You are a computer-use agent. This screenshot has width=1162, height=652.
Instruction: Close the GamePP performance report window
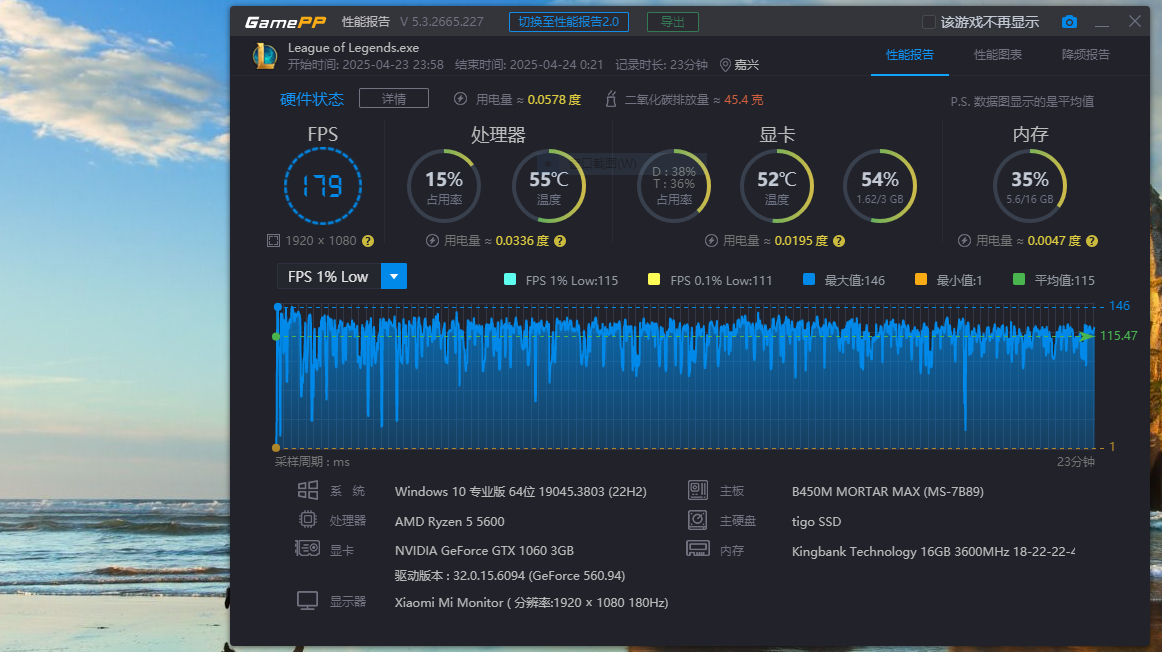pos(1135,21)
